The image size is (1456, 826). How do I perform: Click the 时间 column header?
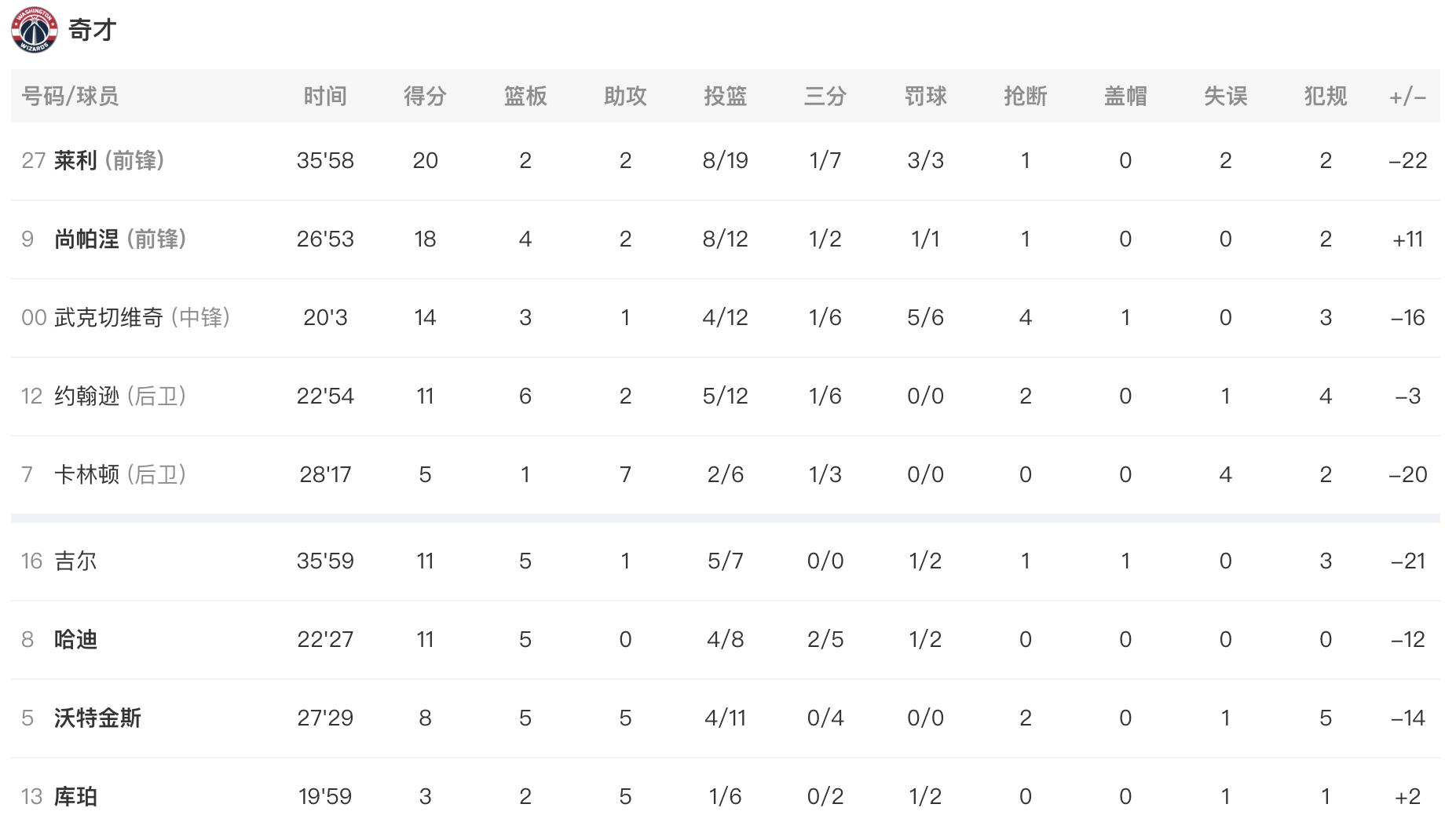[325, 96]
